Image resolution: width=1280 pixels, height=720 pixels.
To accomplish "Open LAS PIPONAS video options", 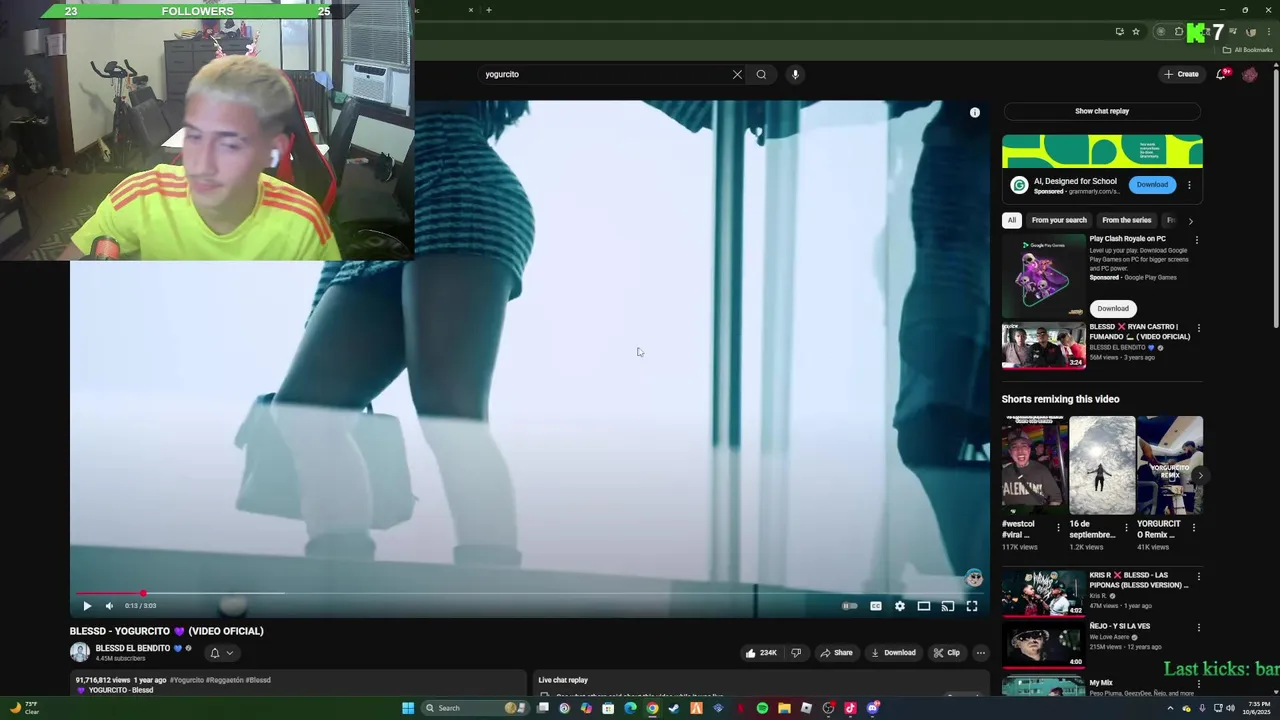I will click(x=1199, y=577).
